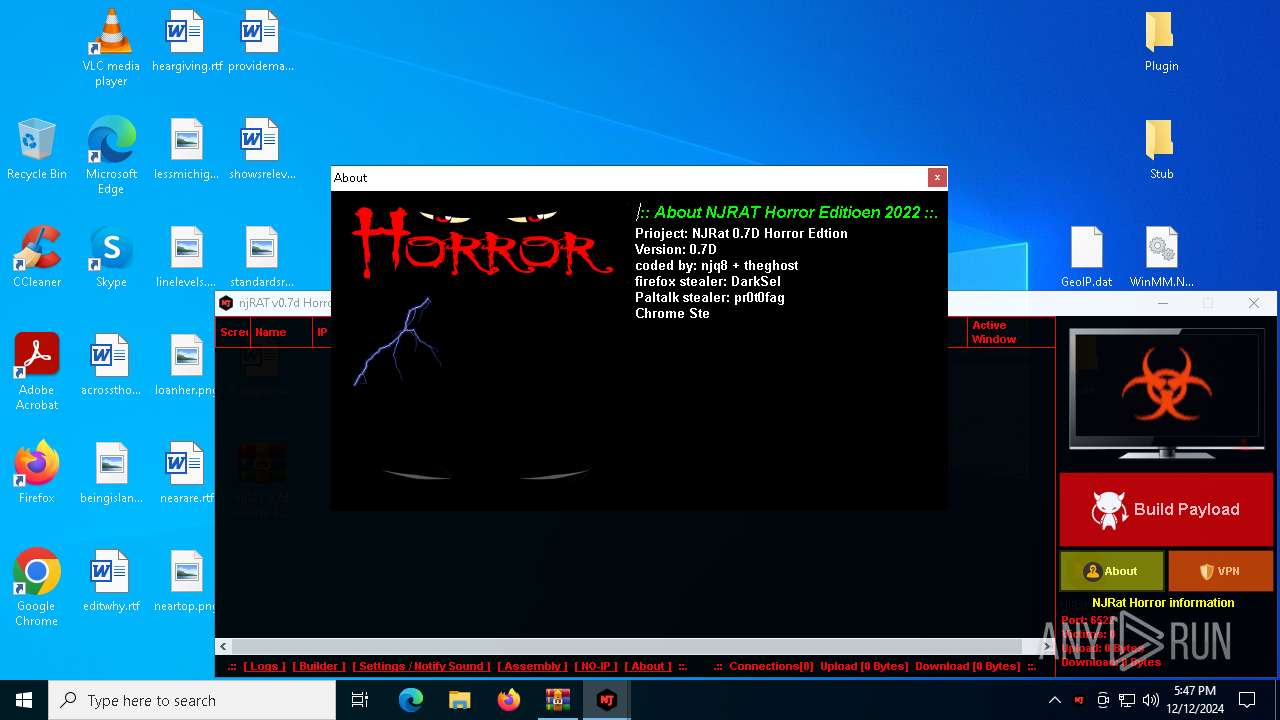Screen dimensions: 1280x720
Task: Open beingislan image file
Action: click(111, 473)
